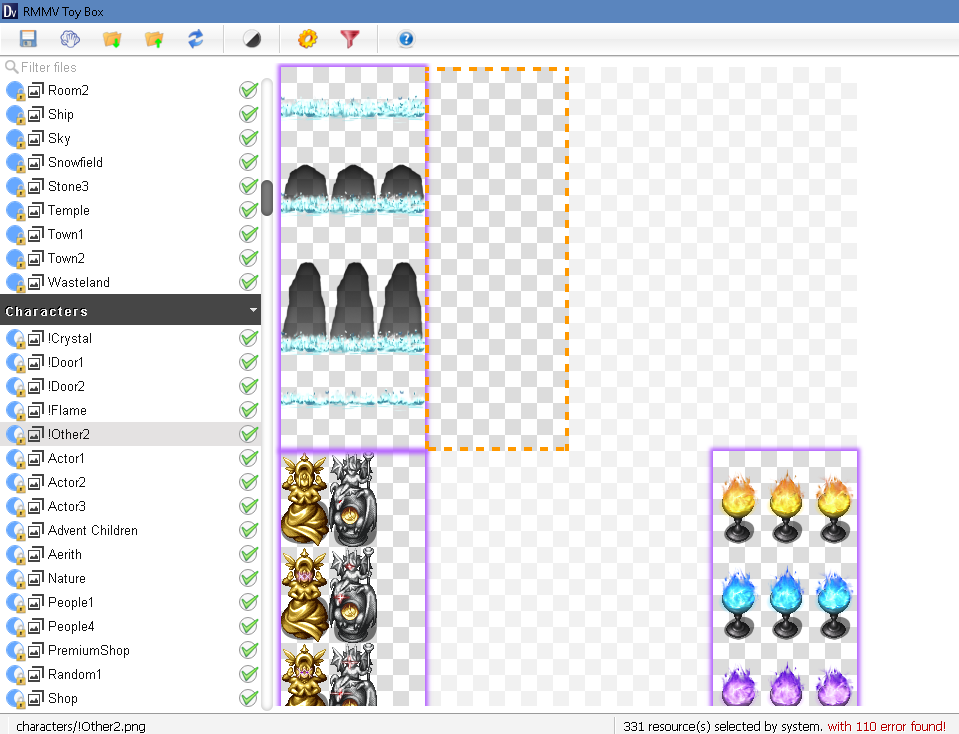Click the Save floppy disk icon
Screen dimensions: 959x734
[x=28, y=39]
